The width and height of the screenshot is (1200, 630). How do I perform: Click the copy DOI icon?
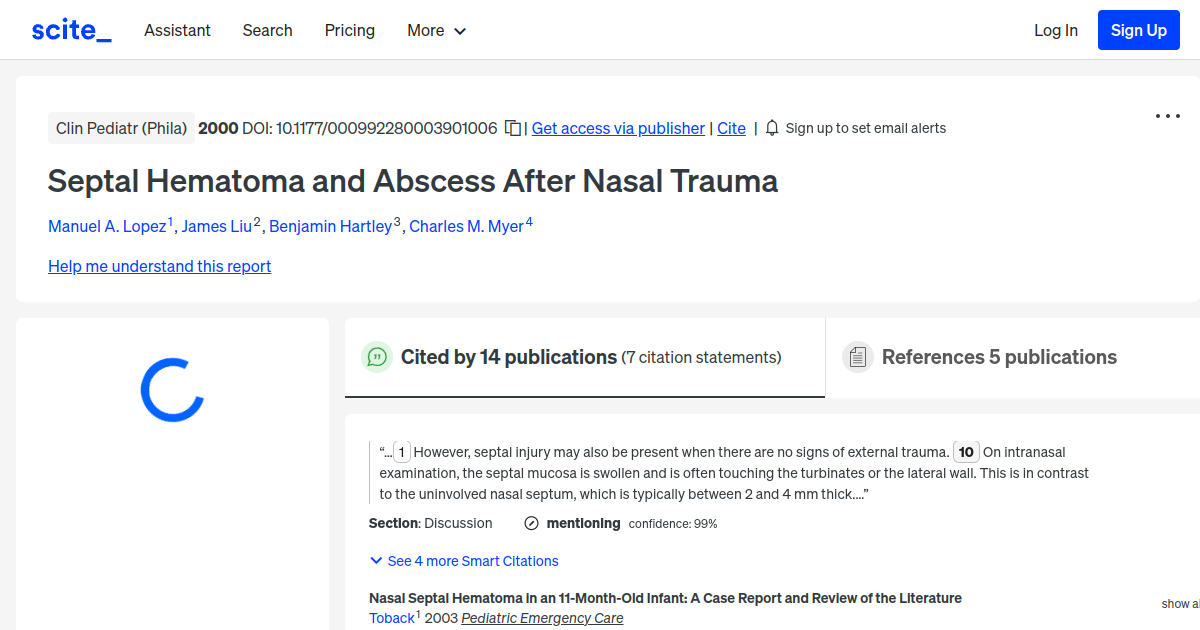pos(511,128)
